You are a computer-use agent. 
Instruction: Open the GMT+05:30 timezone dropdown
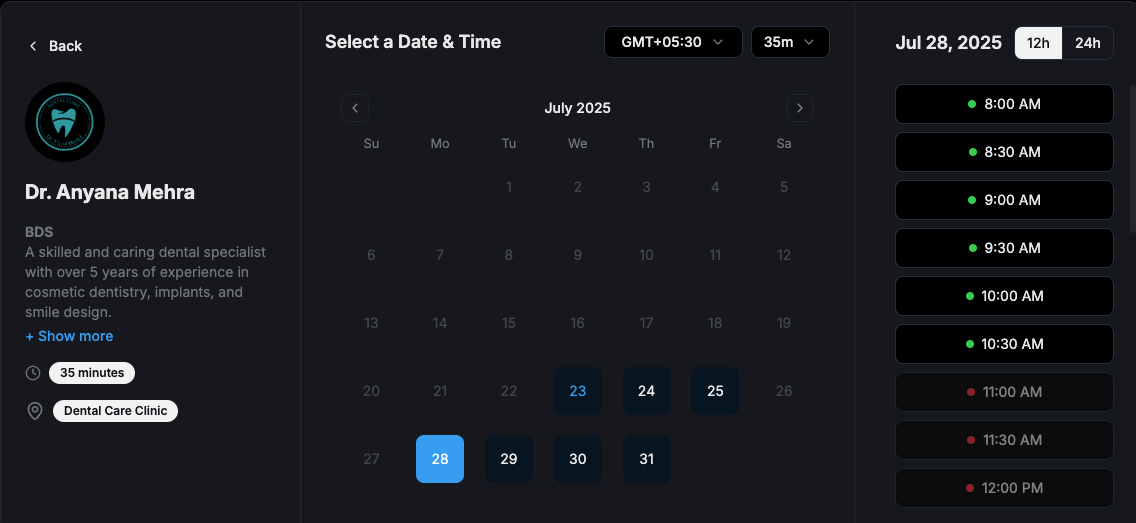tap(673, 42)
